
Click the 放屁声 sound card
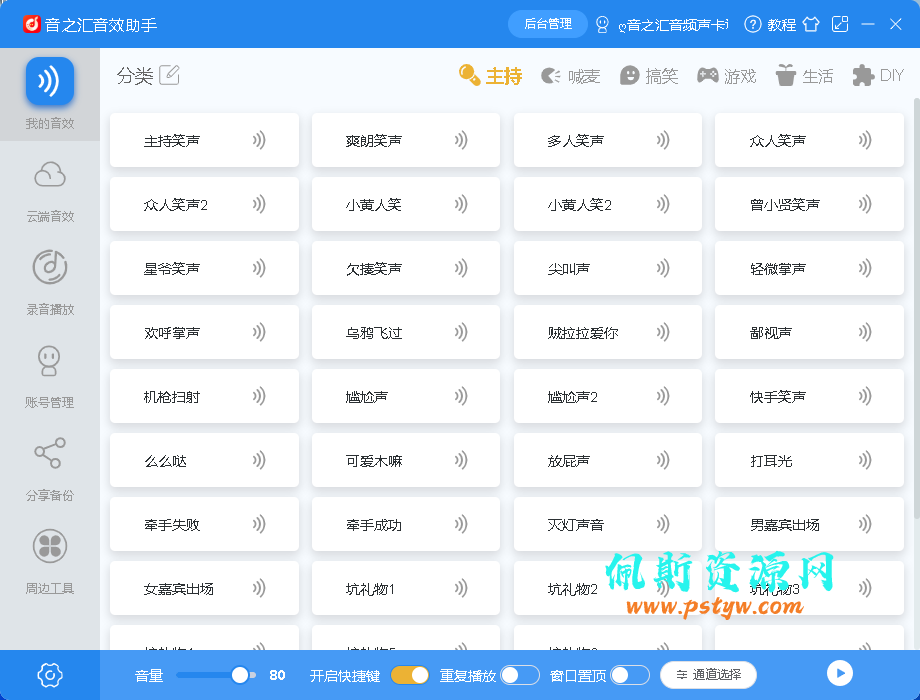[x=608, y=460]
